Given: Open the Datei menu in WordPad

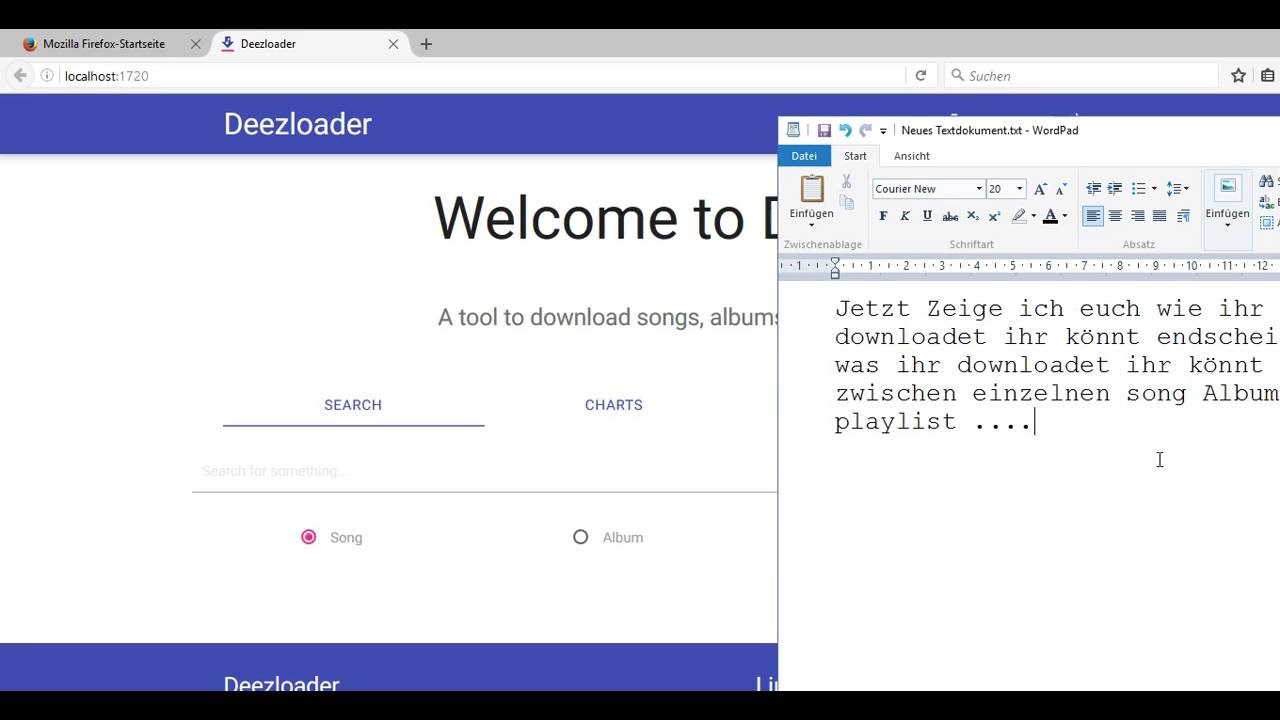Looking at the screenshot, I should [x=804, y=156].
